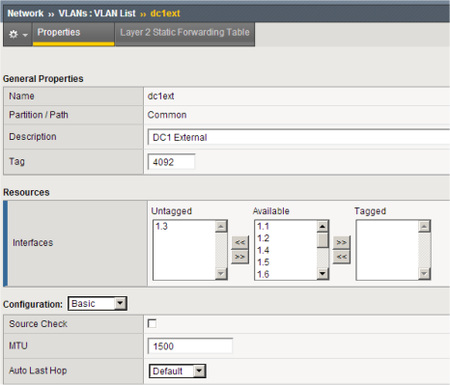Expand the Auto Last Hop dropdown
The image size is (450, 385).
177,371
